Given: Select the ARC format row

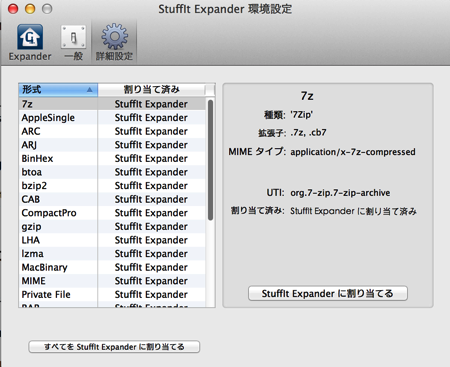Looking at the screenshot, I should tap(112, 131).
